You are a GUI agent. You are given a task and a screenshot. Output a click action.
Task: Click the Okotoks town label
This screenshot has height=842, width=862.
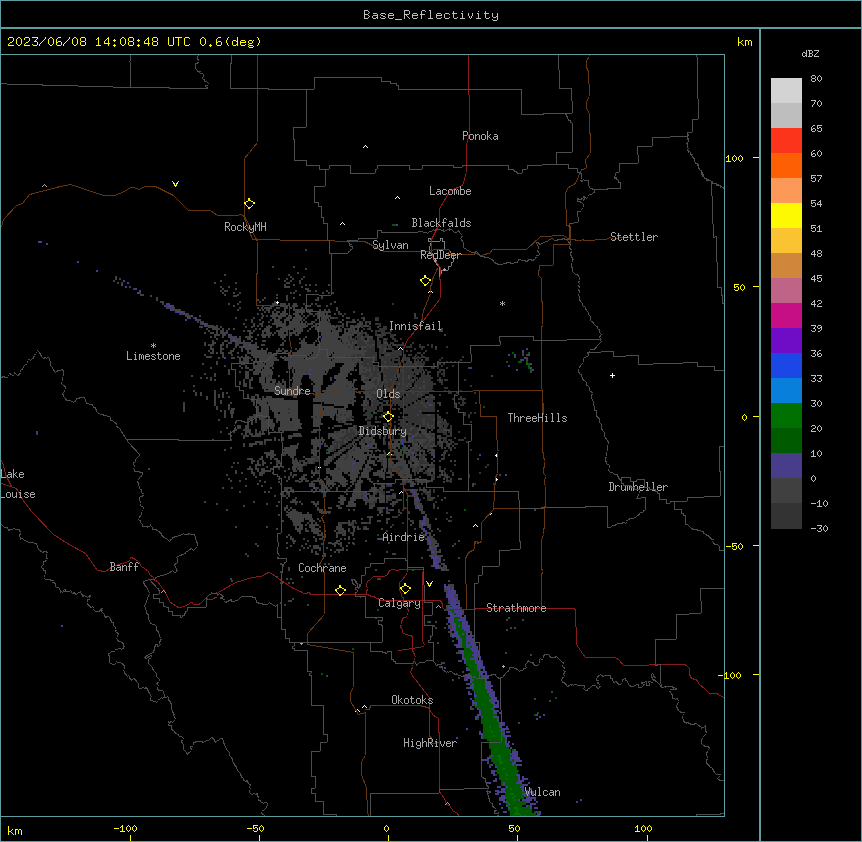pos(412,700)
